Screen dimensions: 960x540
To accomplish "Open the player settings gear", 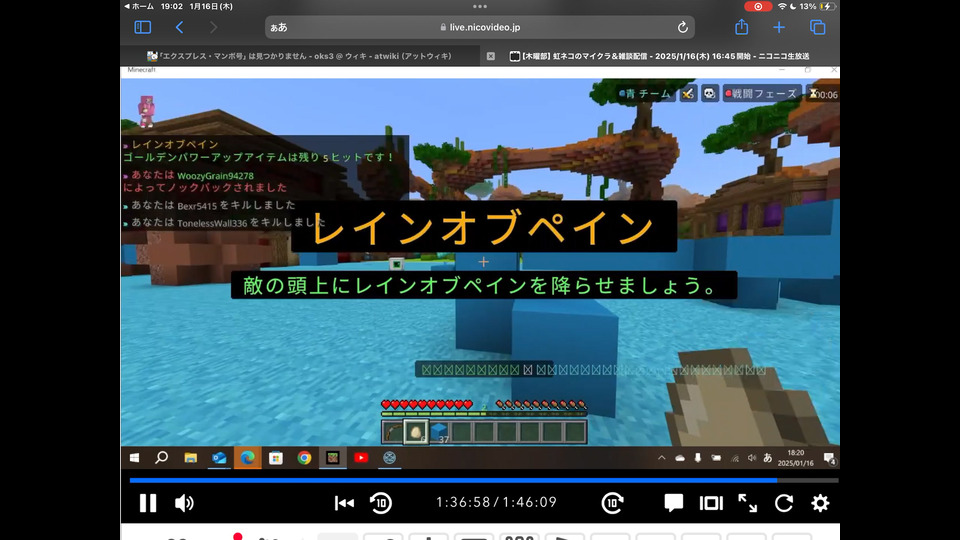I will pyautogui.click(x=820, y=503).
